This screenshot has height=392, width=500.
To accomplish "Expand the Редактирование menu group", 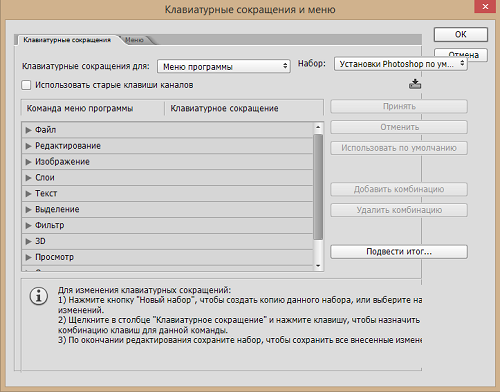I will [28, 146].
